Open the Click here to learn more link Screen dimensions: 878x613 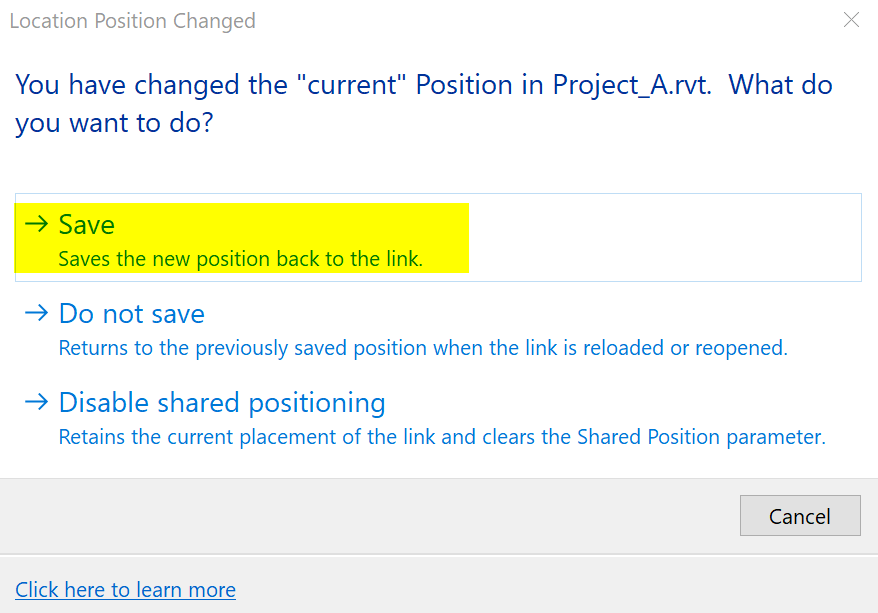(x=126, y=590)
